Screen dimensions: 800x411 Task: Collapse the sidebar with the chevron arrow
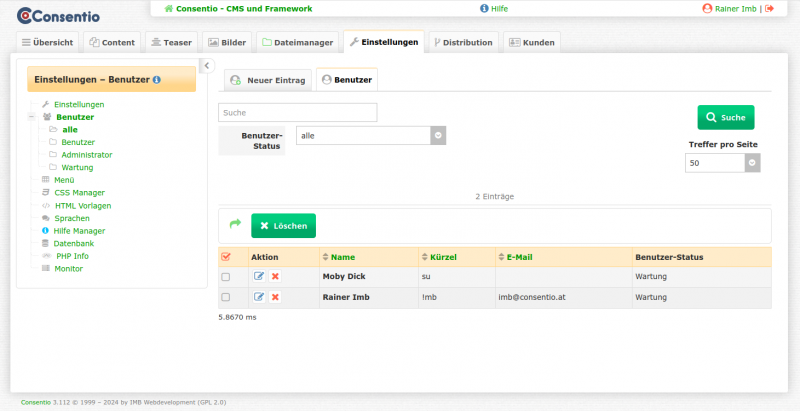(207, 66)
